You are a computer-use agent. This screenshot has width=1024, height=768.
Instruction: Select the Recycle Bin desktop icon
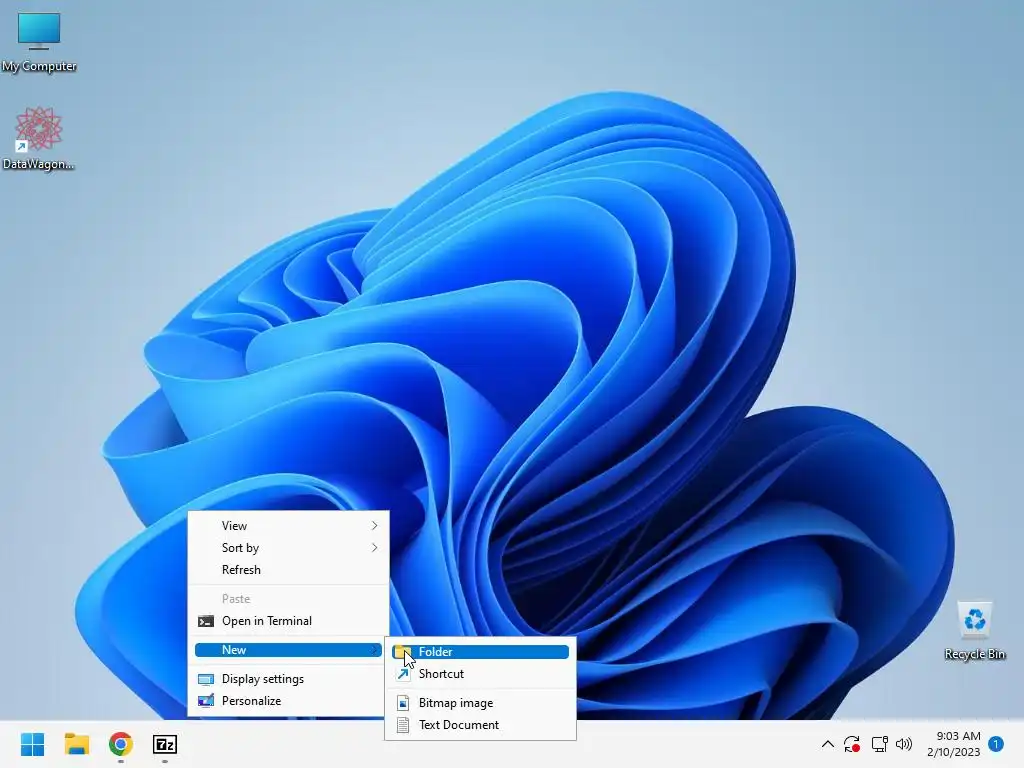click(974, 631)
